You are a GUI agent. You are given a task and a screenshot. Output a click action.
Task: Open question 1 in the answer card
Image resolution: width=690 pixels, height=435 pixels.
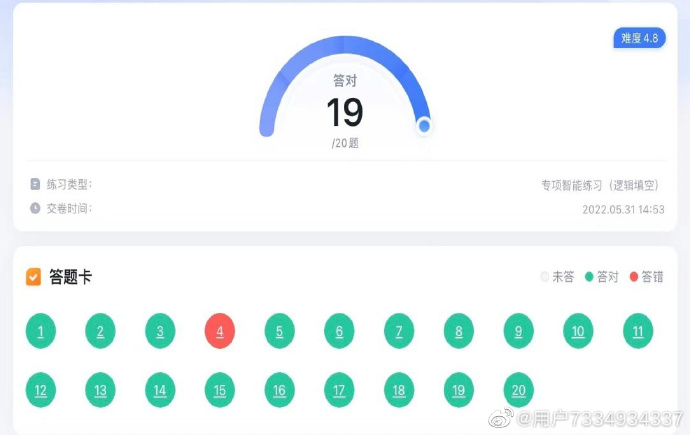point(40,331)
